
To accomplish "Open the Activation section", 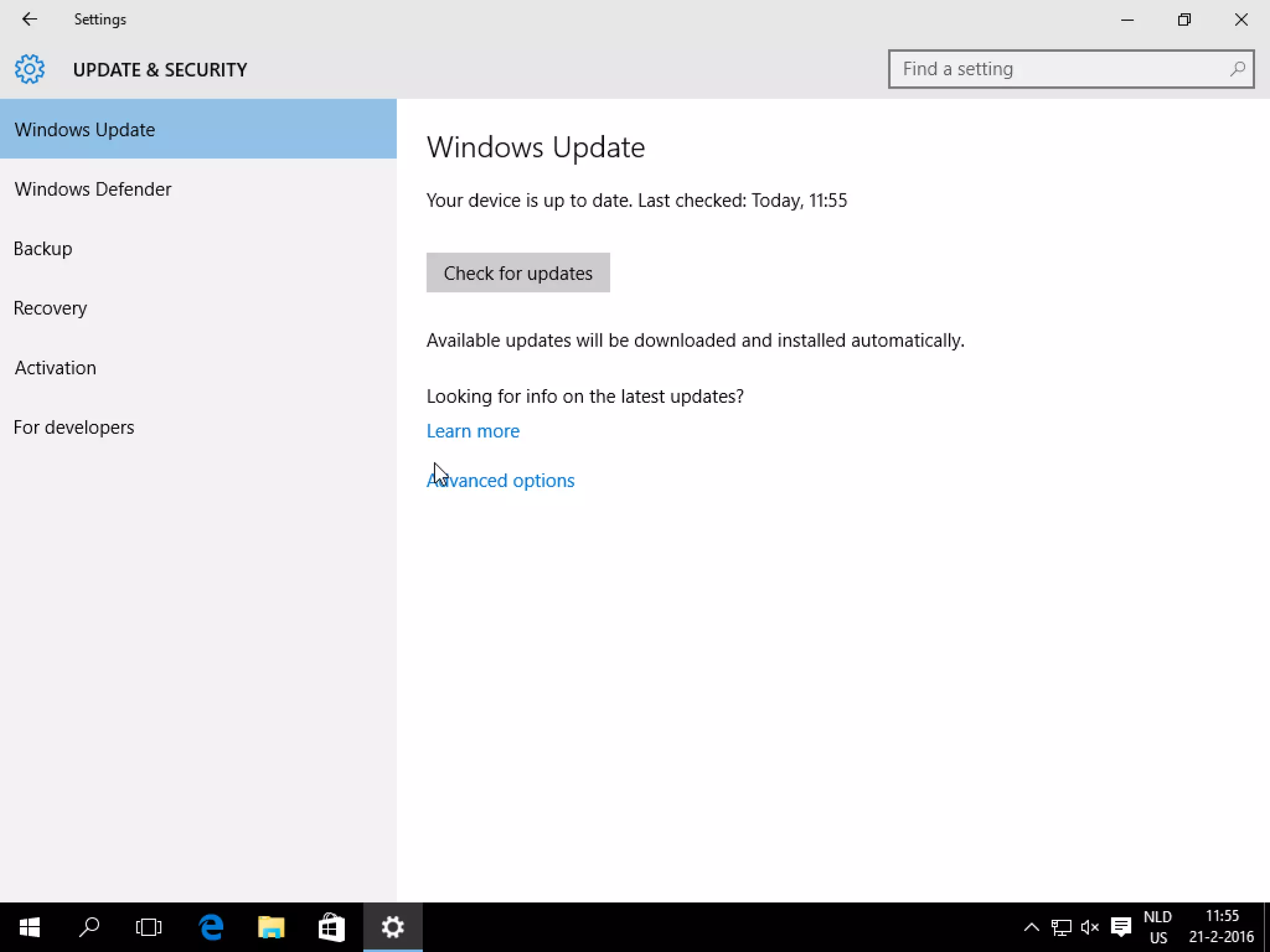I will pos(198,367).
